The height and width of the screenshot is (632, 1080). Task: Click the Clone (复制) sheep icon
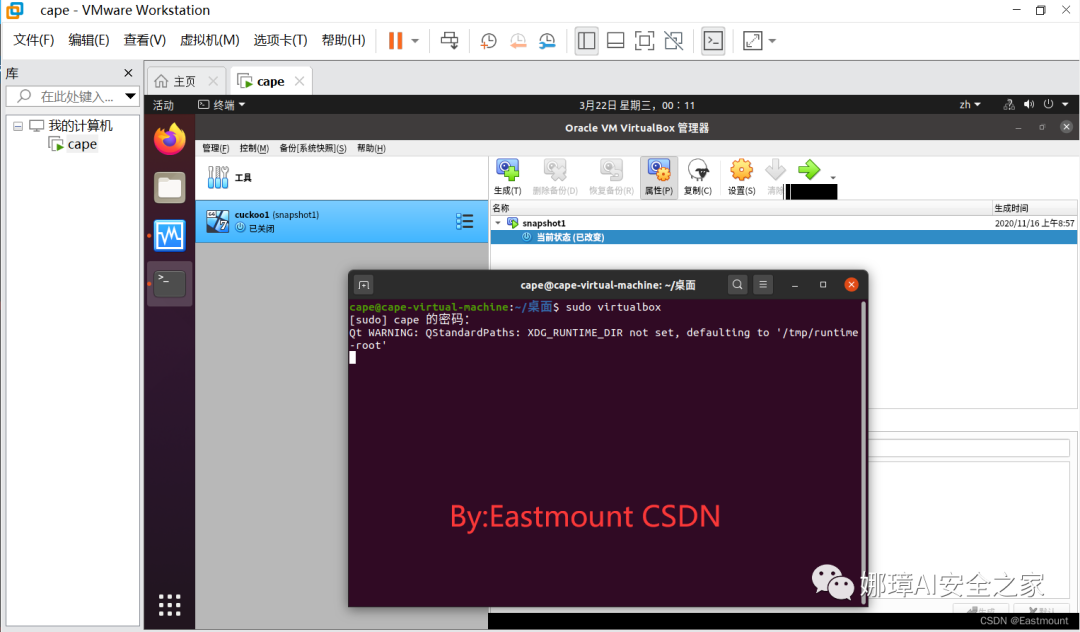pos(698,177)
